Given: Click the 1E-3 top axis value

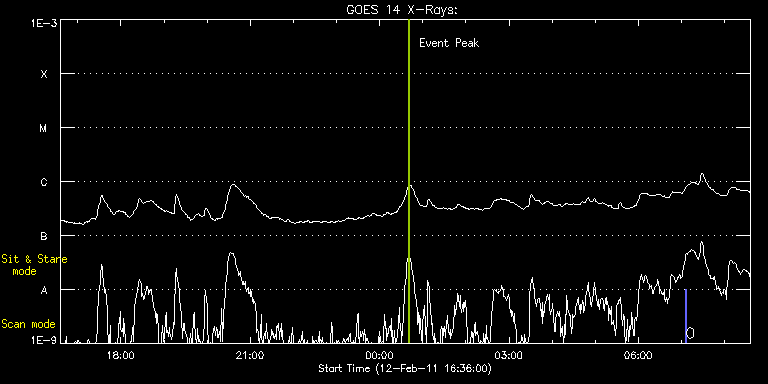Looking at the screenshot, I should 44,23.
